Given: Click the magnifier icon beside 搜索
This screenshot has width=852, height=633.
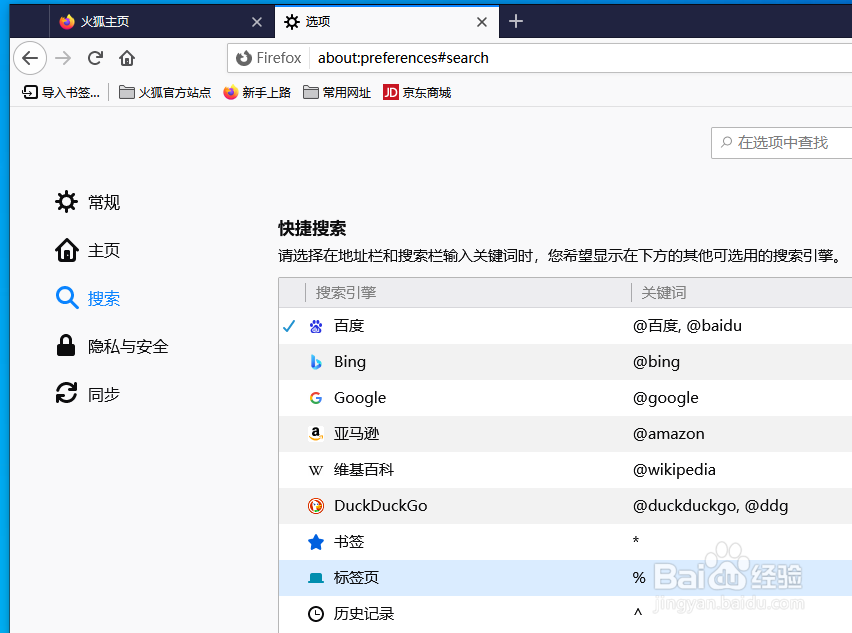Looking at the screenshot, I should 67,298.
